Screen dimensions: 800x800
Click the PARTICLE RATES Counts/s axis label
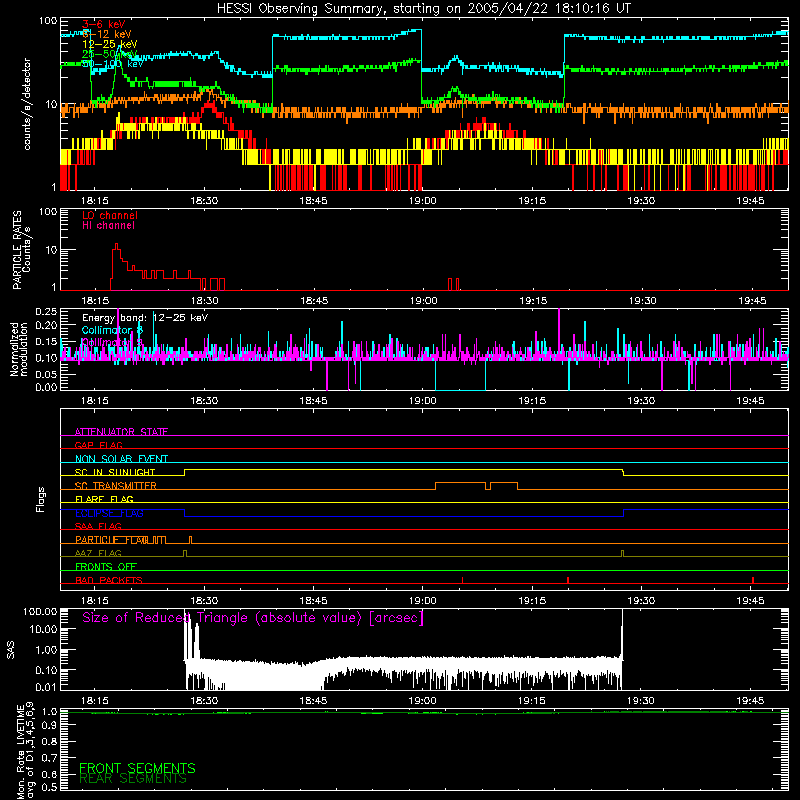coord(22,250)
